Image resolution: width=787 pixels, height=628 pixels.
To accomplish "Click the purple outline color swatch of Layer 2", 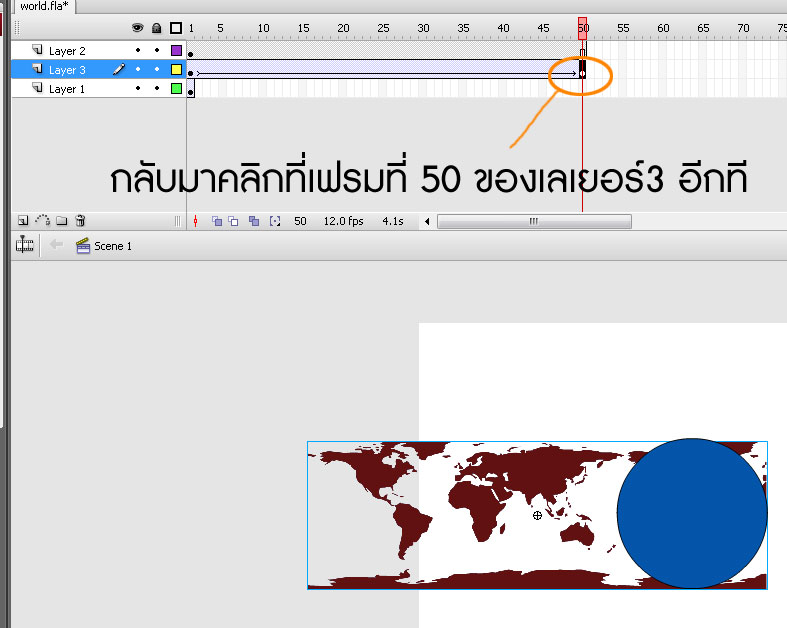I will coord(176,50).
